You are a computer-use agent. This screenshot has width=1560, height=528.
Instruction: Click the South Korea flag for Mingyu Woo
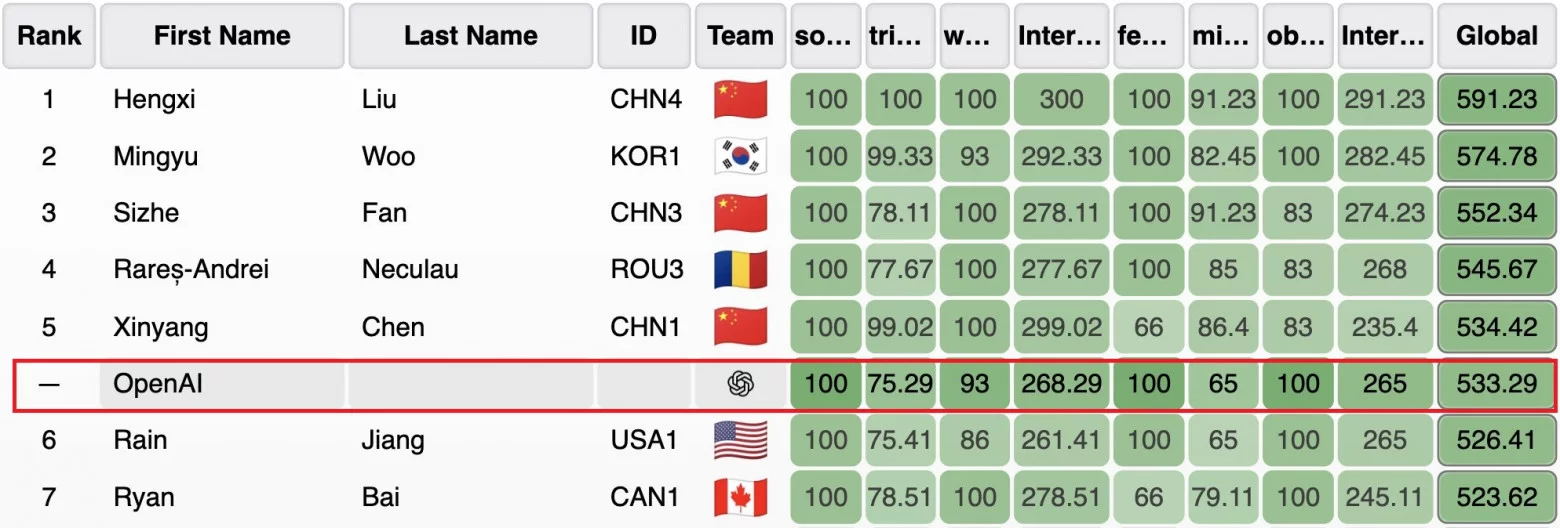coord(740,156)
